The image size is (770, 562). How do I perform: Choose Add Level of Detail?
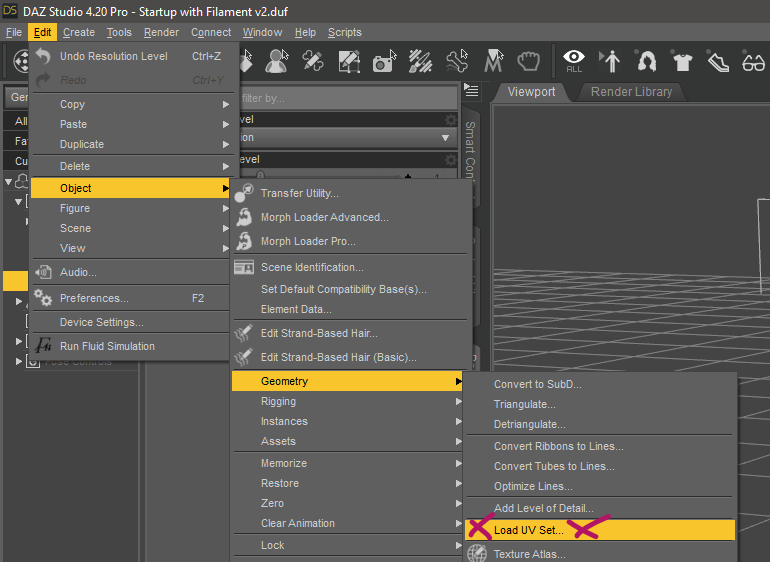[600, 508]
